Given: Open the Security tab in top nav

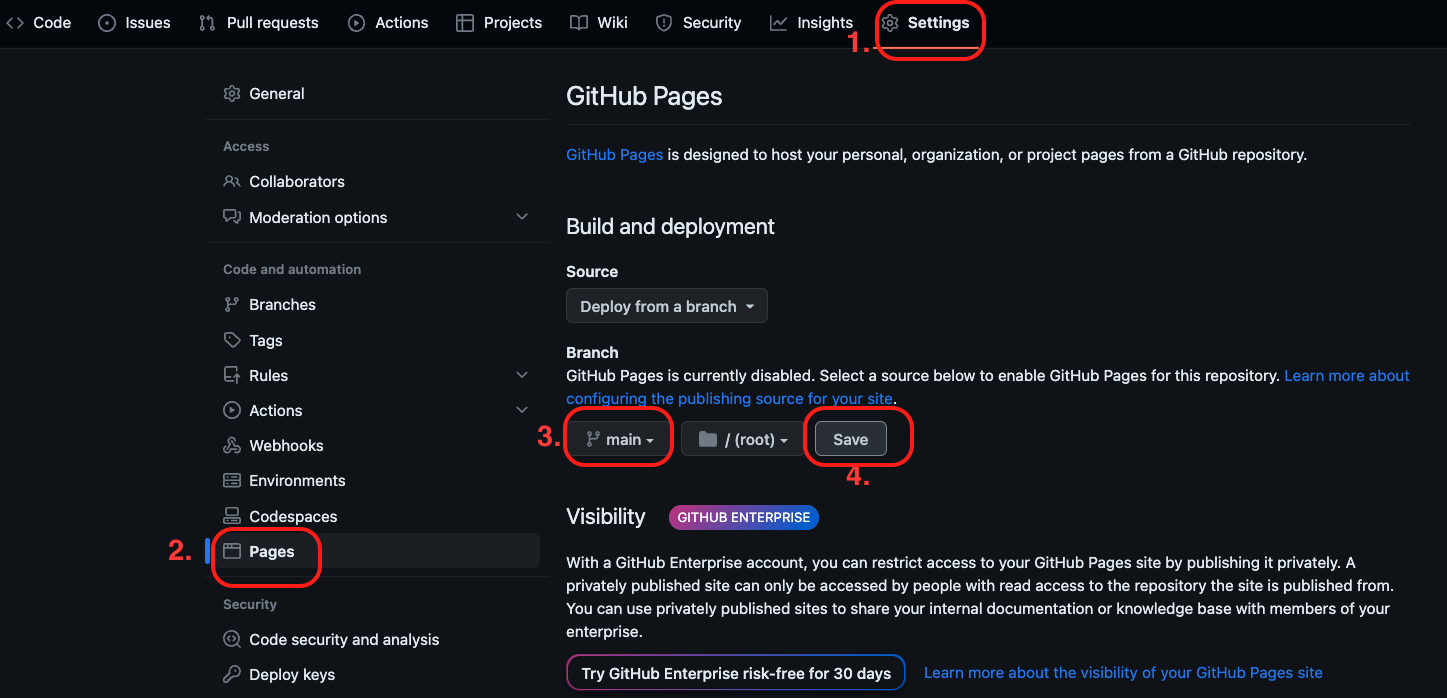Looking at the screenshot, I should pos(698,23).
